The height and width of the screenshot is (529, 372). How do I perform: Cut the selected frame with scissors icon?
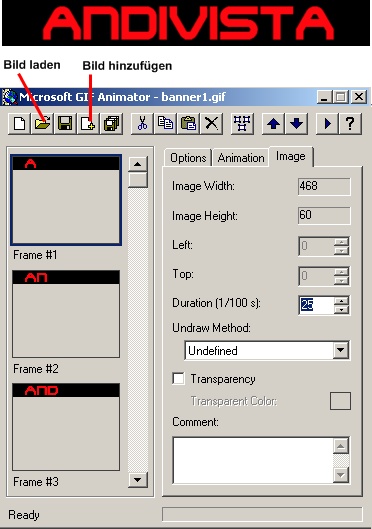142,123
